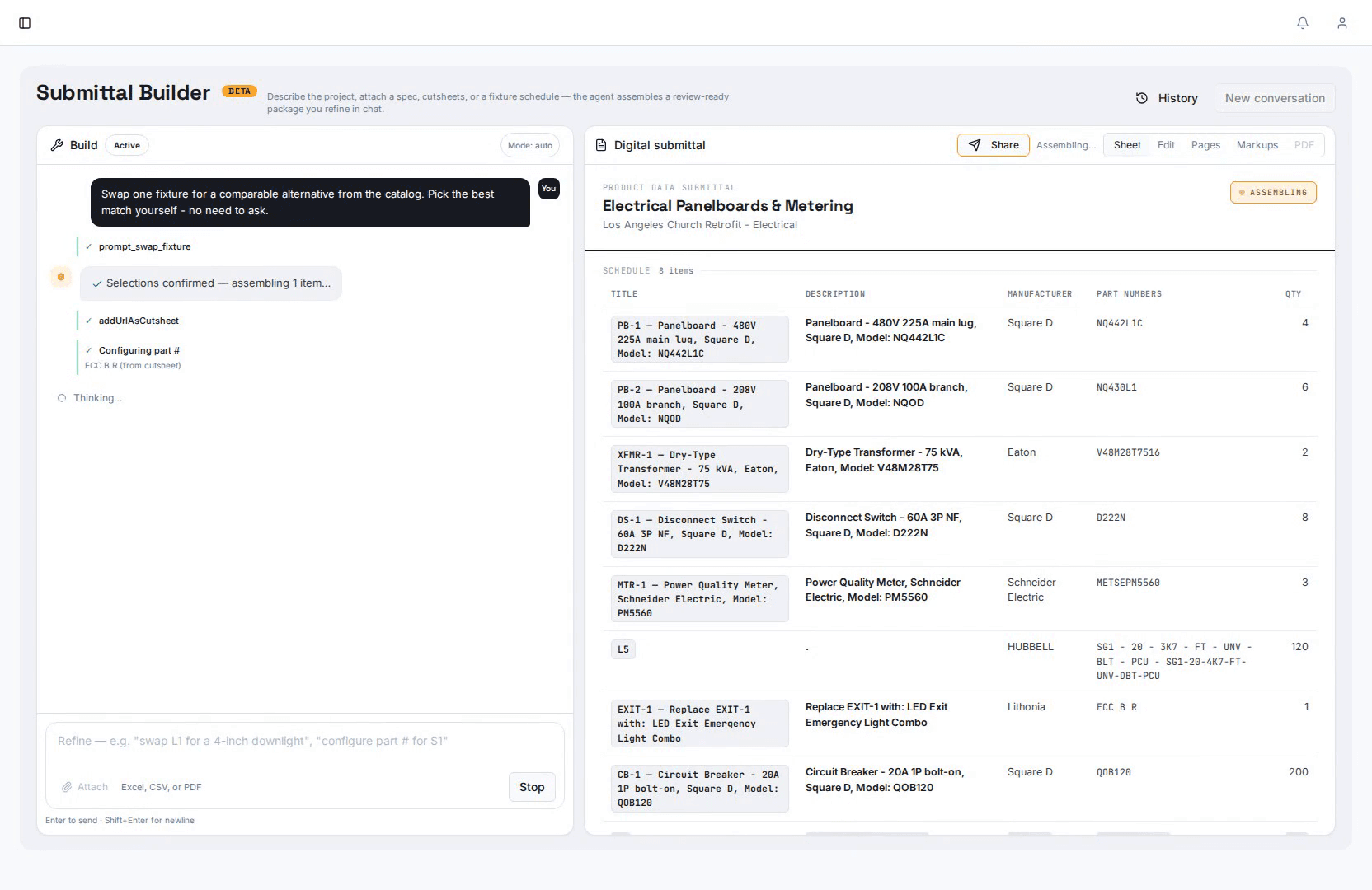Click the MTR-1 Power Quality Meter chip

(x=699, y=599)
